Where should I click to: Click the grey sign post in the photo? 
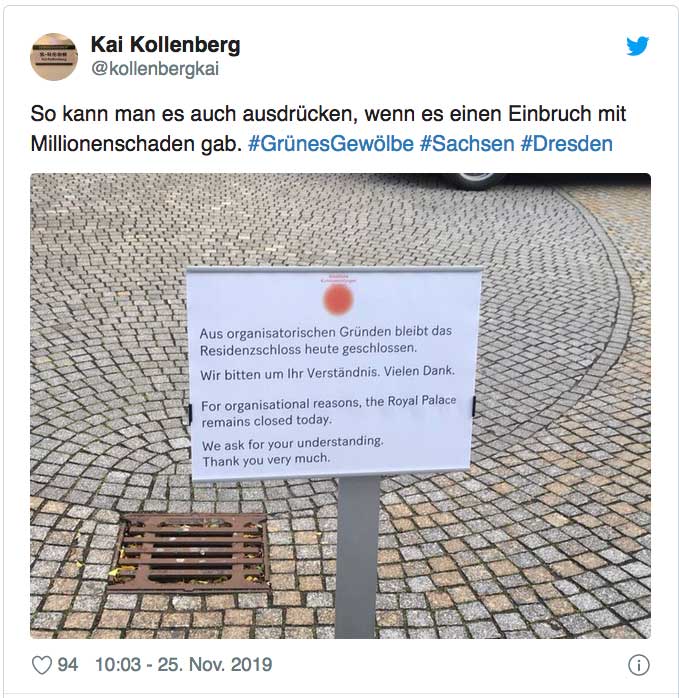pos(359,558)
